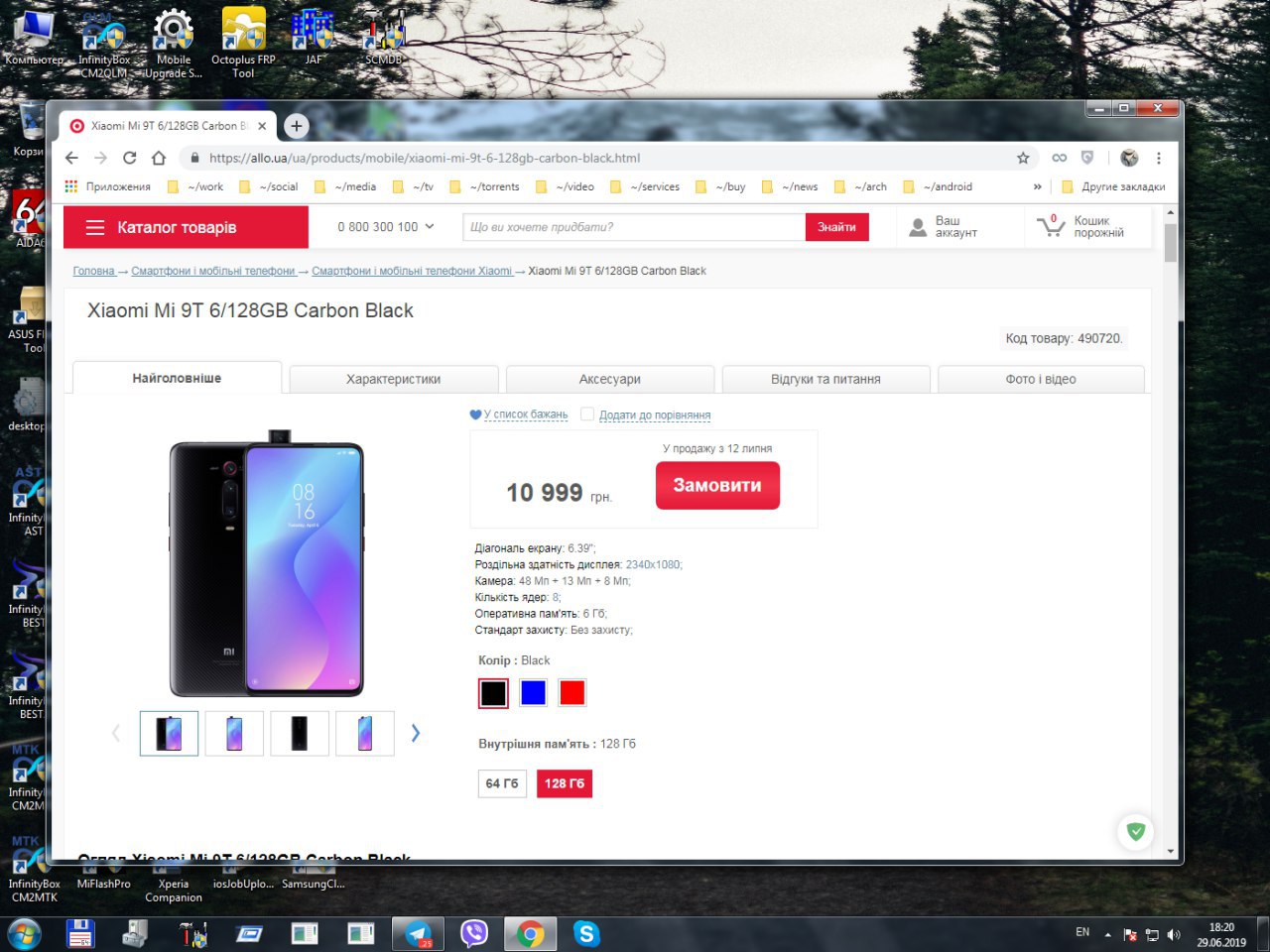This screenshot has width=1270, height=952.
Task: Add product to wishlist У список бажань
Action: coord(519,415)
